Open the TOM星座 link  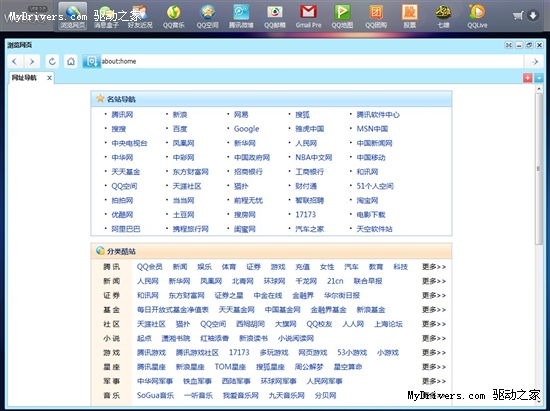pyautogui.click(x=230, y=367)
